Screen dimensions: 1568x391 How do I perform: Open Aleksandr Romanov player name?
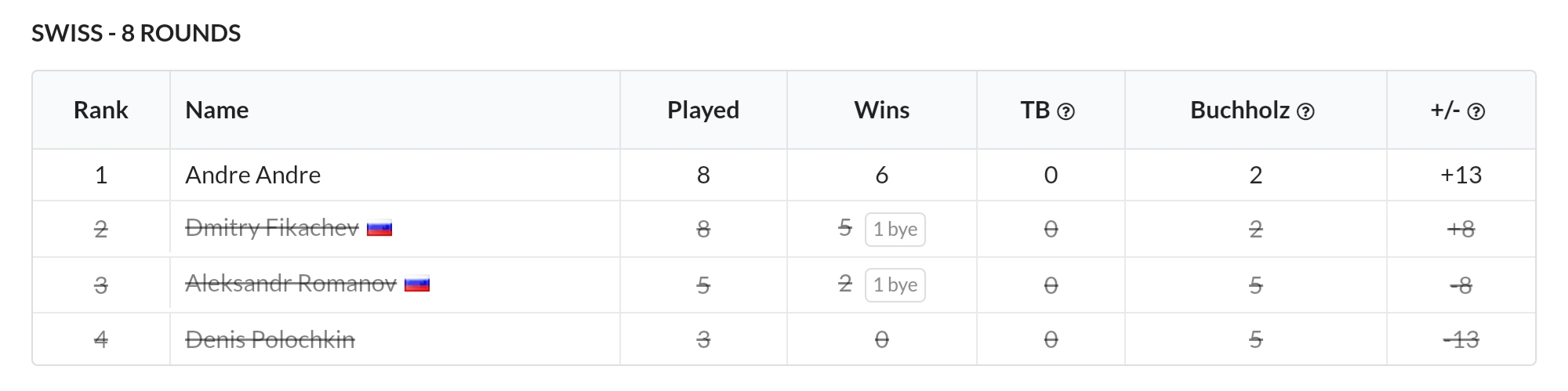pos(291,284)
